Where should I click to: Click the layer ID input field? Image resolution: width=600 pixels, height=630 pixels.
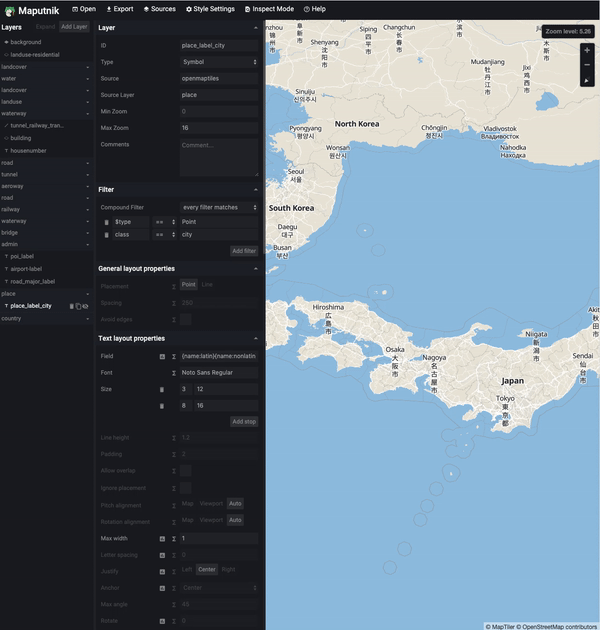point(219,45)
